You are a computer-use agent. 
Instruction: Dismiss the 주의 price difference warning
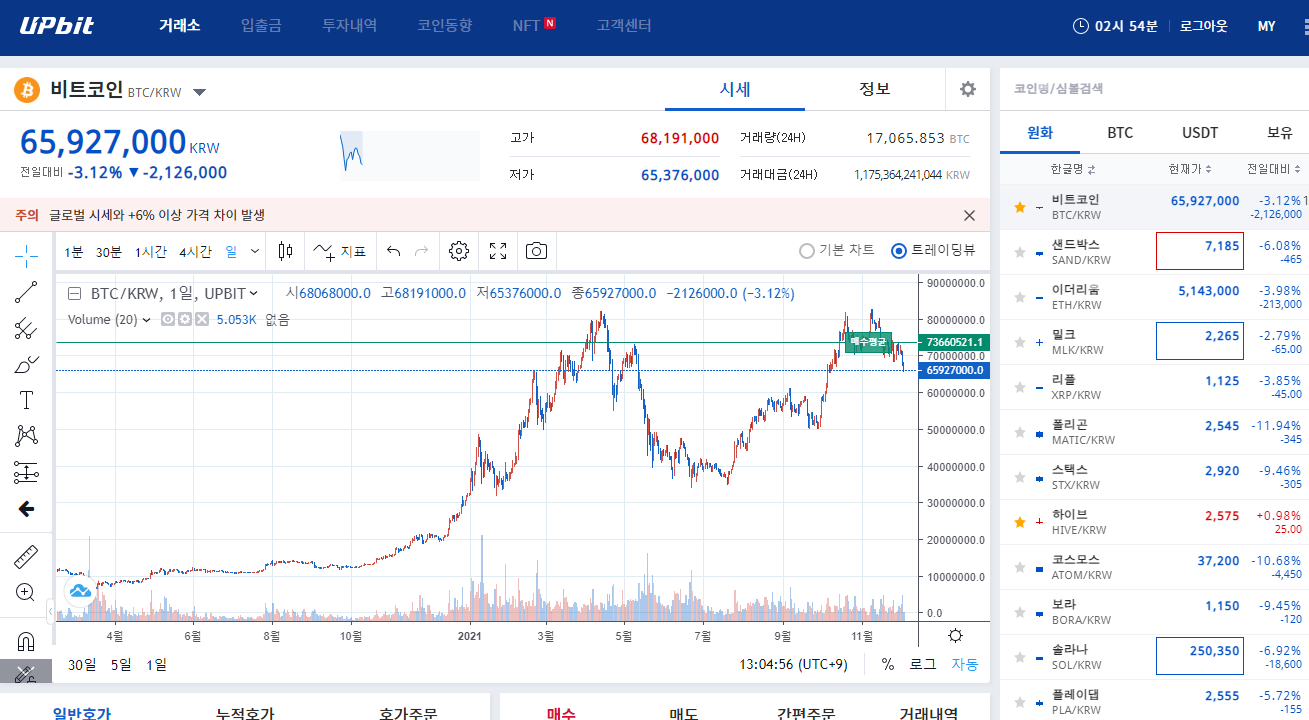point(969,215)
